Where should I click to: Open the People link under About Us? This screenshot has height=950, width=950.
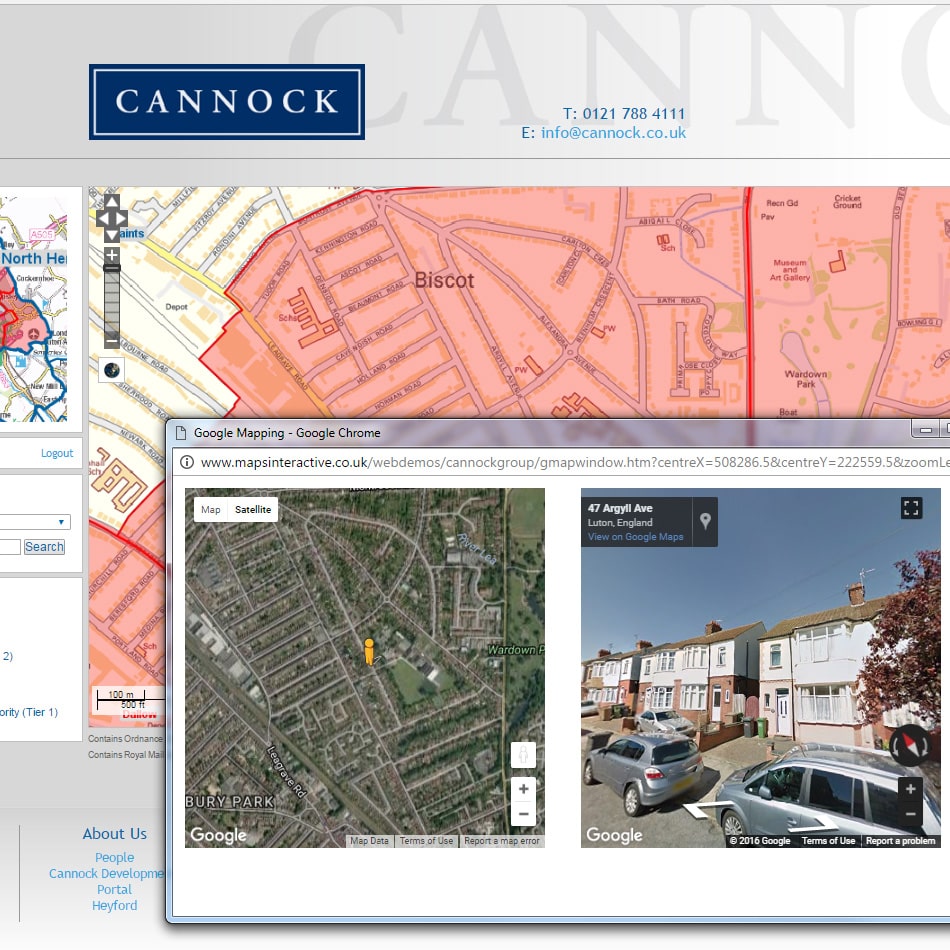pyautogui.click(x=114, y=857)
